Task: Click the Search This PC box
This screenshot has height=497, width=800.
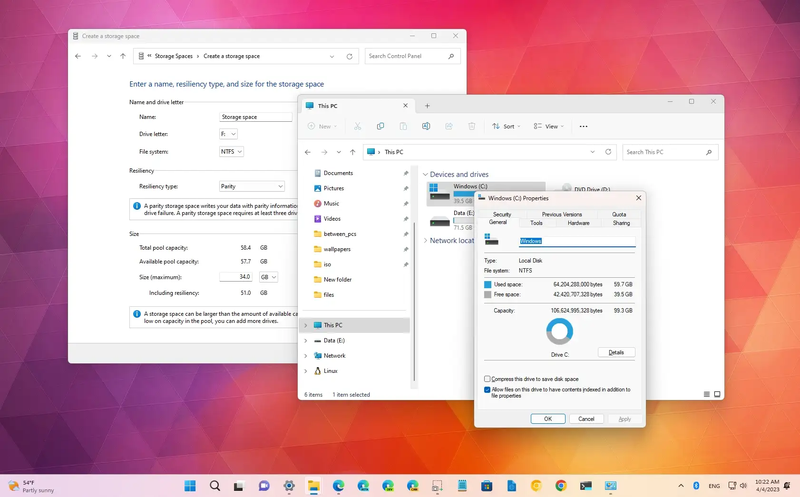Action: click(670, 152)
